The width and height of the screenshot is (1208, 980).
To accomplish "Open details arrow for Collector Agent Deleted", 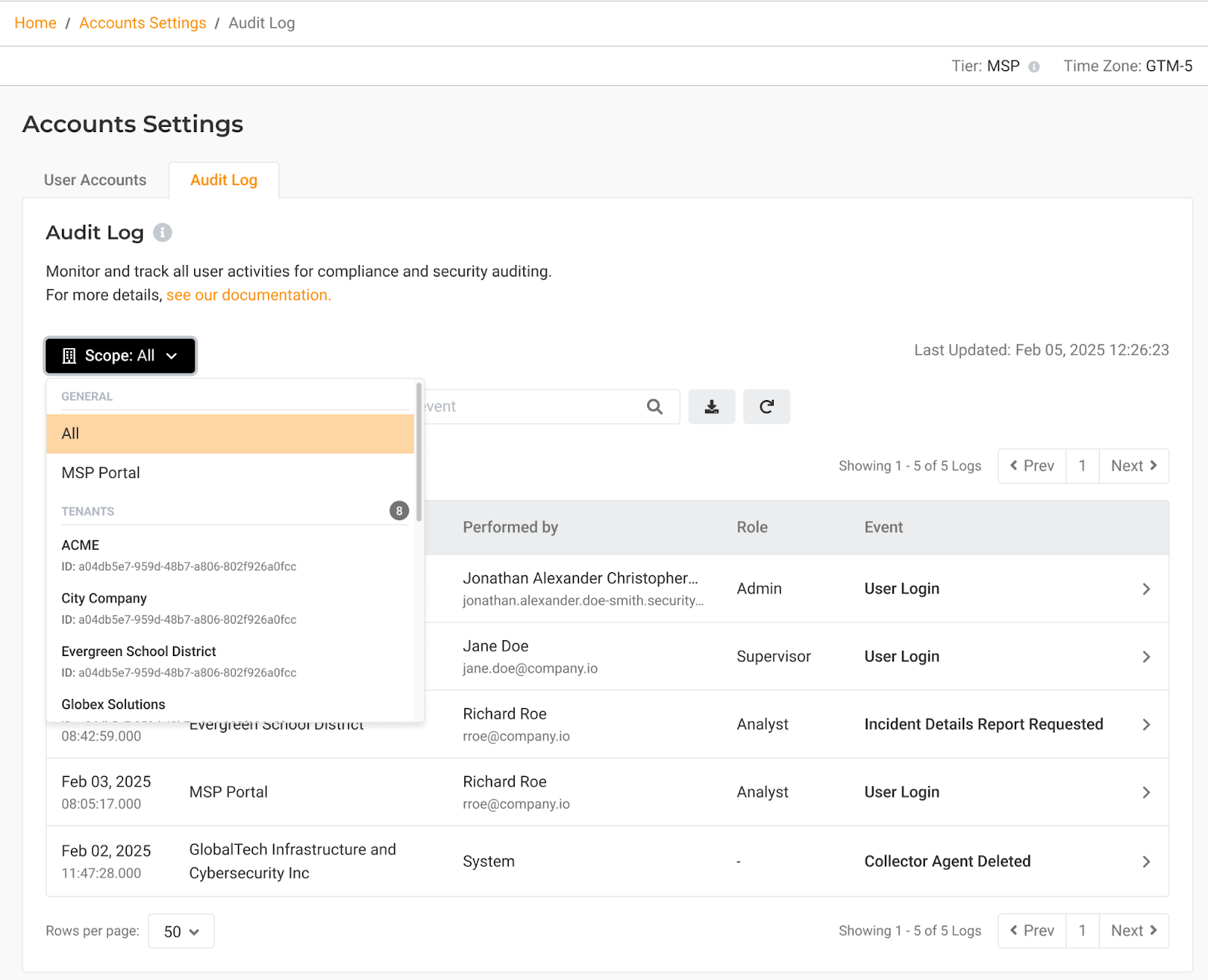I will [x=1145, y=861].
